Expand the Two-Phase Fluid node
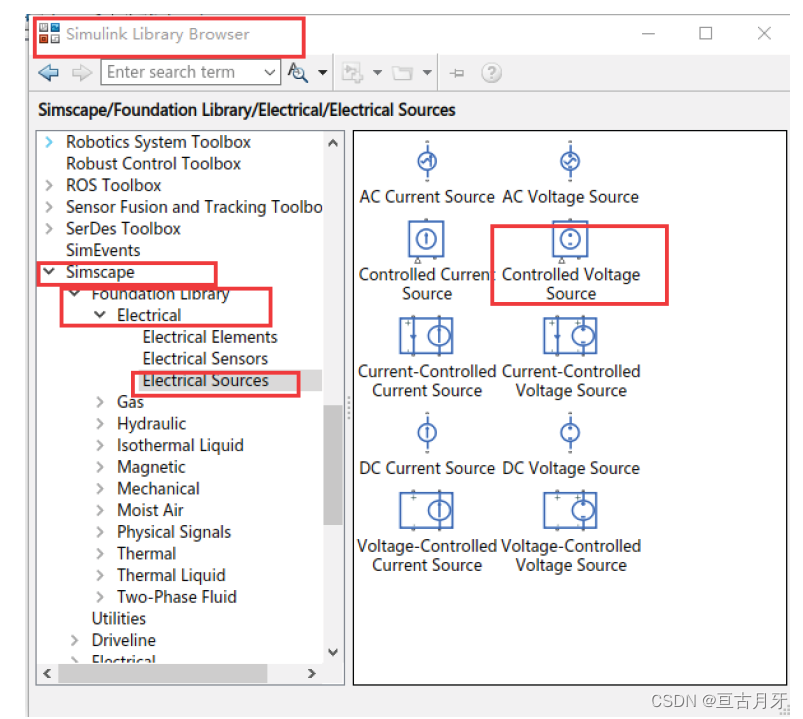Screen dimensions: 803x719 coord(100,597)
